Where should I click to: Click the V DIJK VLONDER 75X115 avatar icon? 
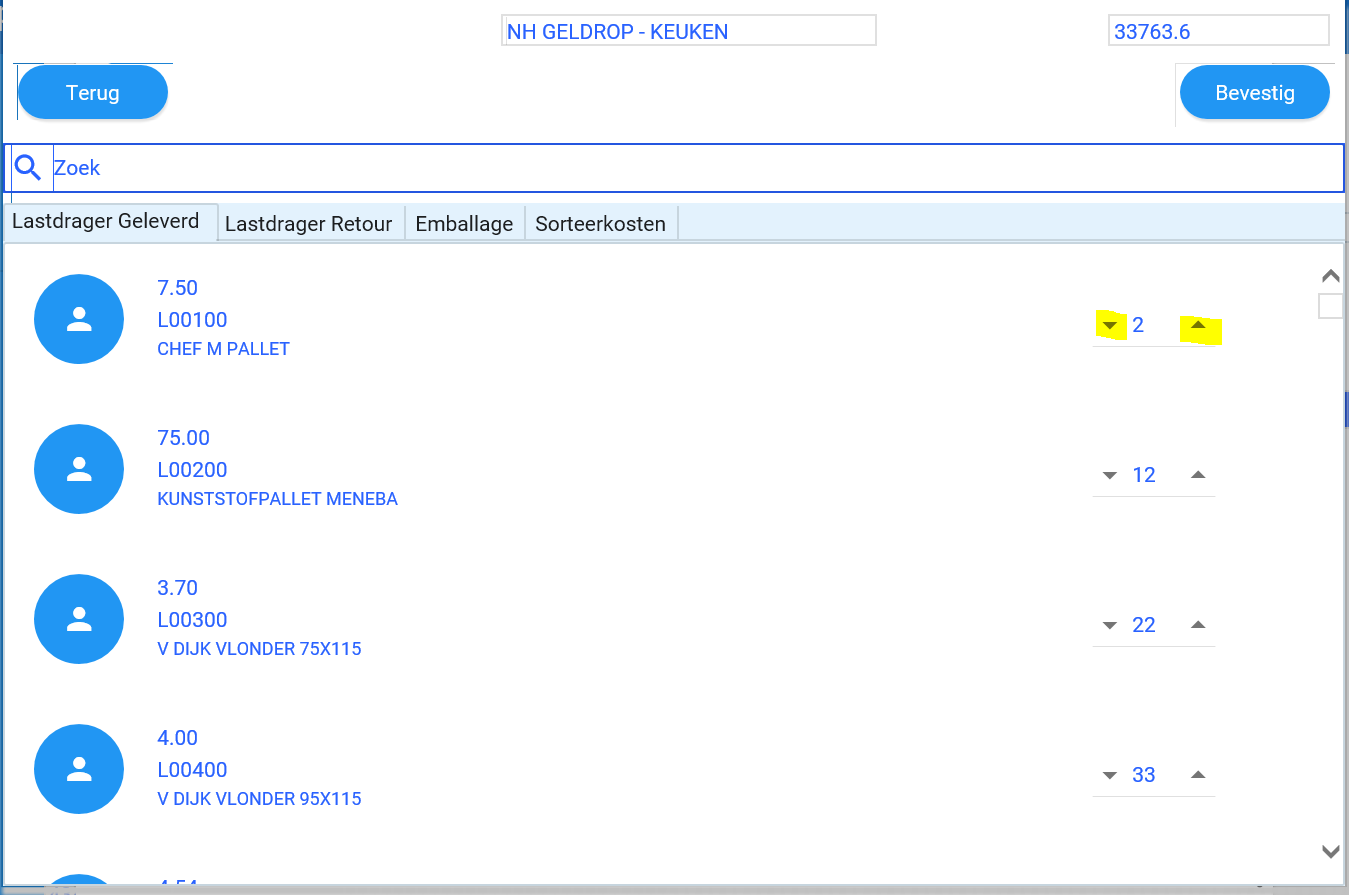point(79,619)
